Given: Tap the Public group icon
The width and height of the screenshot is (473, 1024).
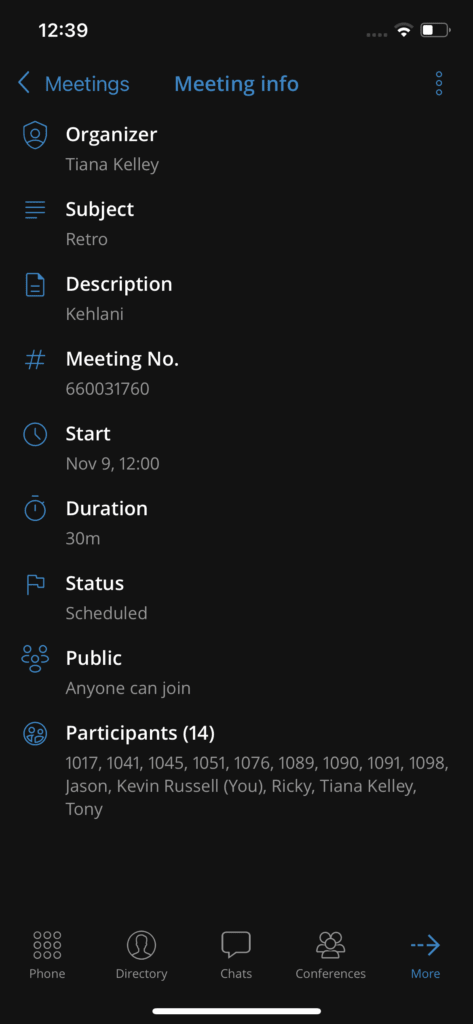Looking at the screenshot, I should [x=35, y=659].
